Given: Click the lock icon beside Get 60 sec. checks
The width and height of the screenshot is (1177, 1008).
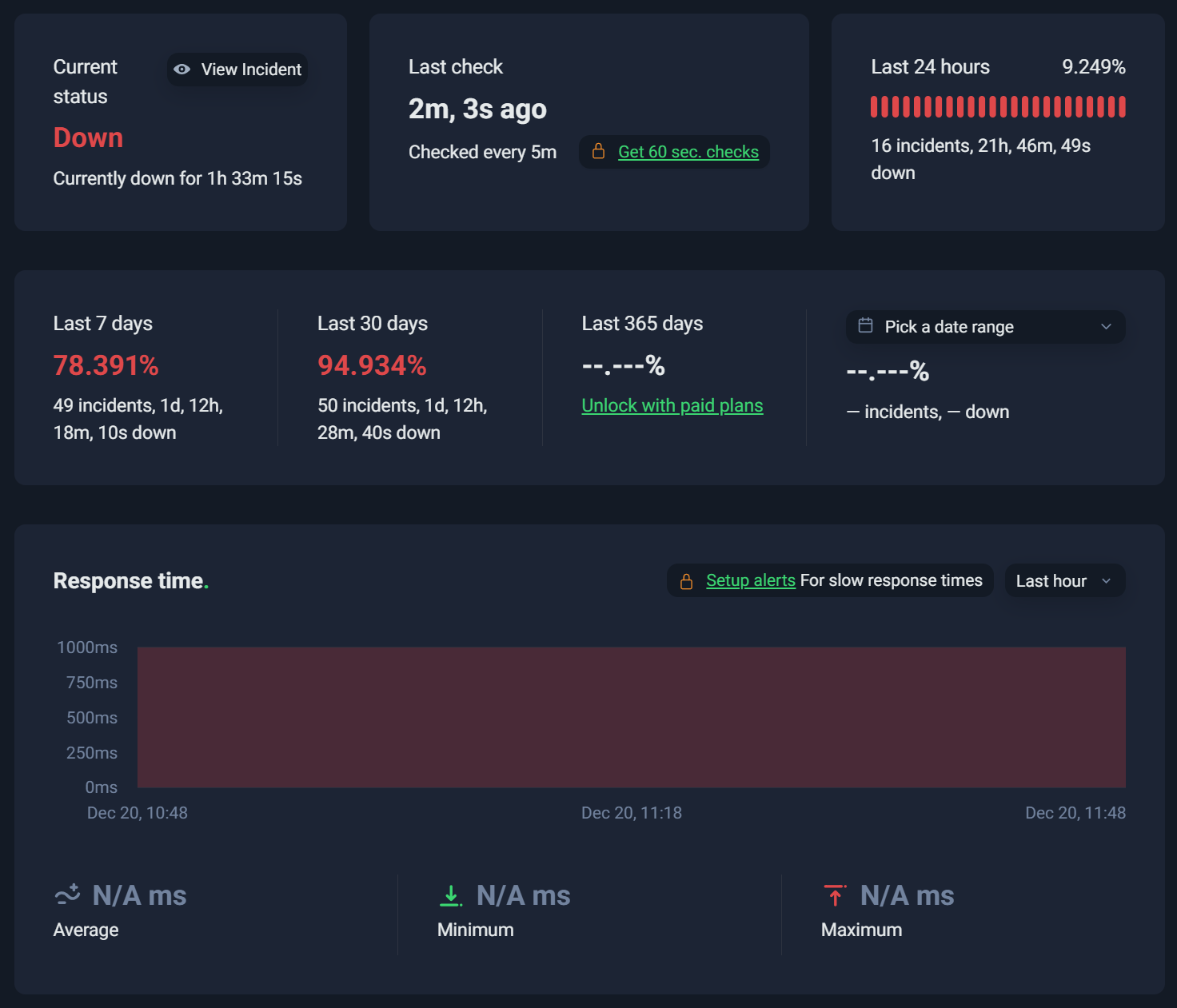Looking at the screenshot, I should point(598,151).
